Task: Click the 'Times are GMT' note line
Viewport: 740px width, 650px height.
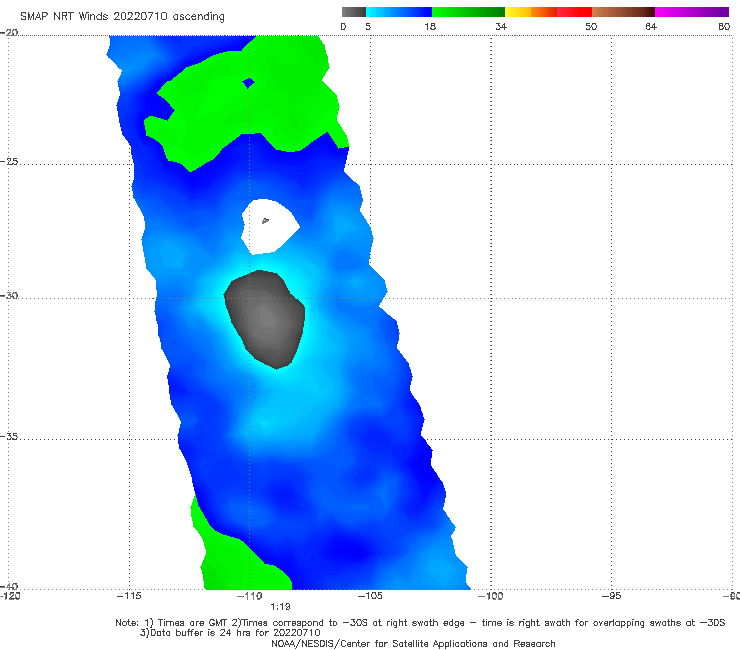Action: pos(420,623)
